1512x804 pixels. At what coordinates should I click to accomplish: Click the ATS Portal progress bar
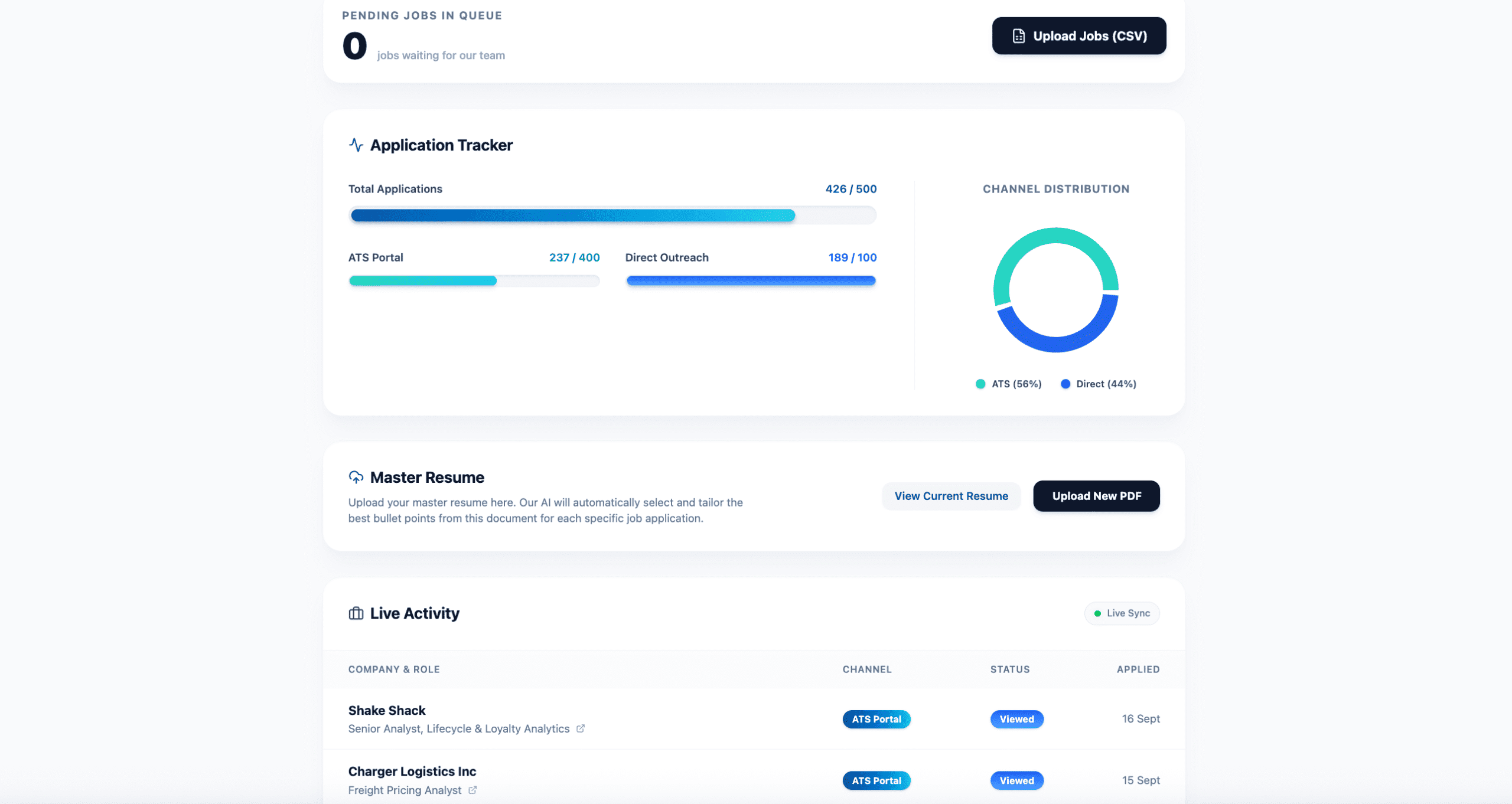click(474, 281)
